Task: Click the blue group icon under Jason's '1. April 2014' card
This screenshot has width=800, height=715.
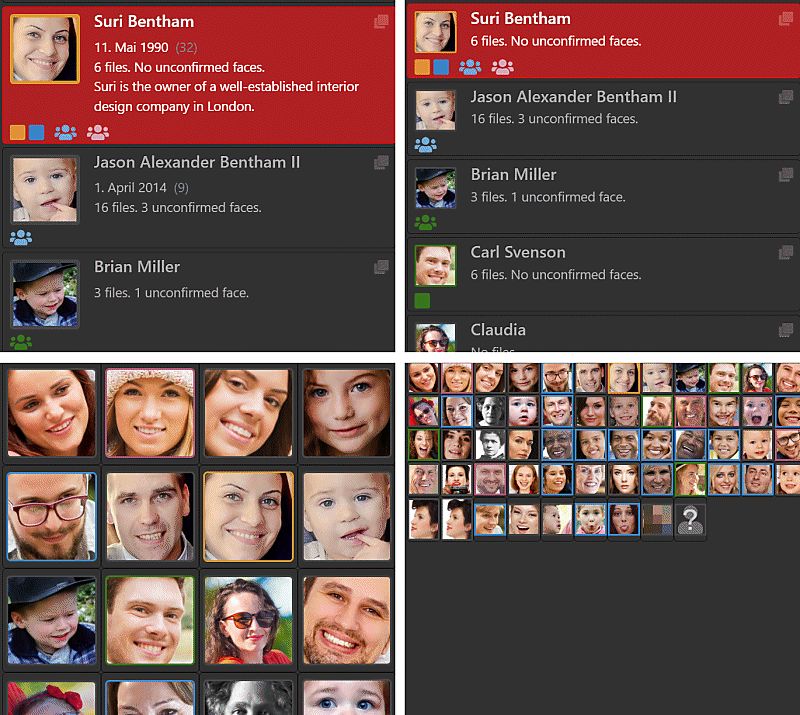Action: (21, 237)
